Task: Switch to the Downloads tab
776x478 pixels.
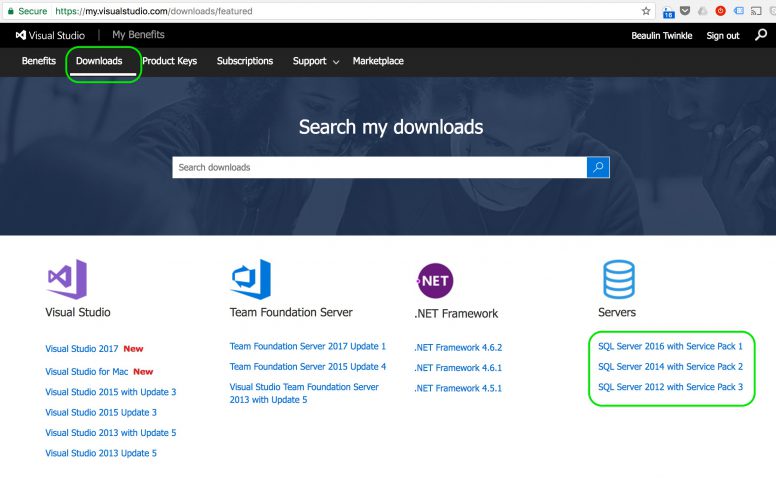Action: coord(99,61)
